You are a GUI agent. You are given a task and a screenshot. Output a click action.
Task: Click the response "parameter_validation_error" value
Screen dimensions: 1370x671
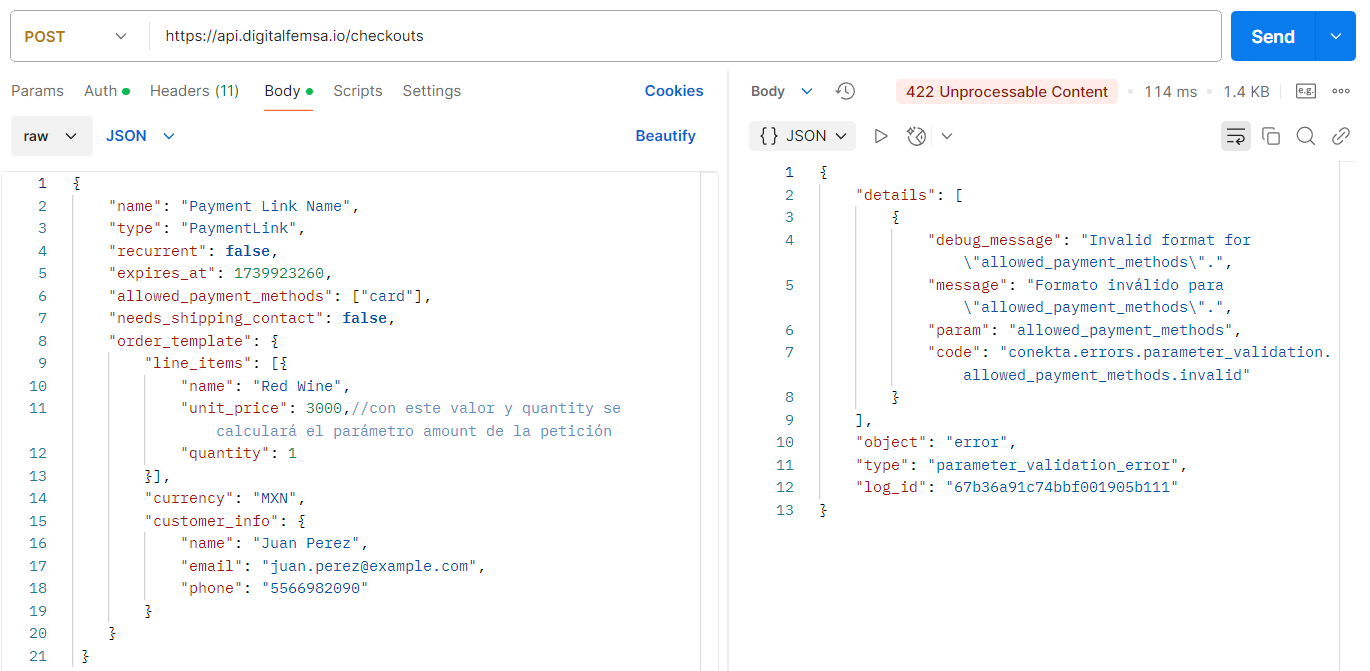[1054, 465]
